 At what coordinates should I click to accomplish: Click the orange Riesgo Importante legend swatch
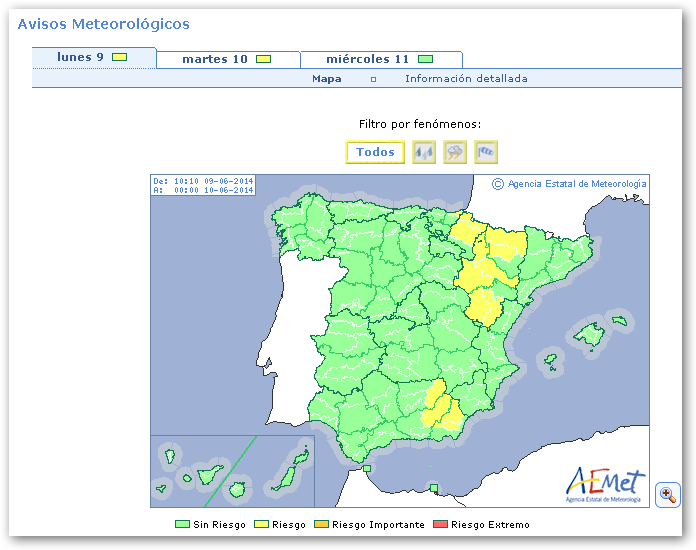322,525
